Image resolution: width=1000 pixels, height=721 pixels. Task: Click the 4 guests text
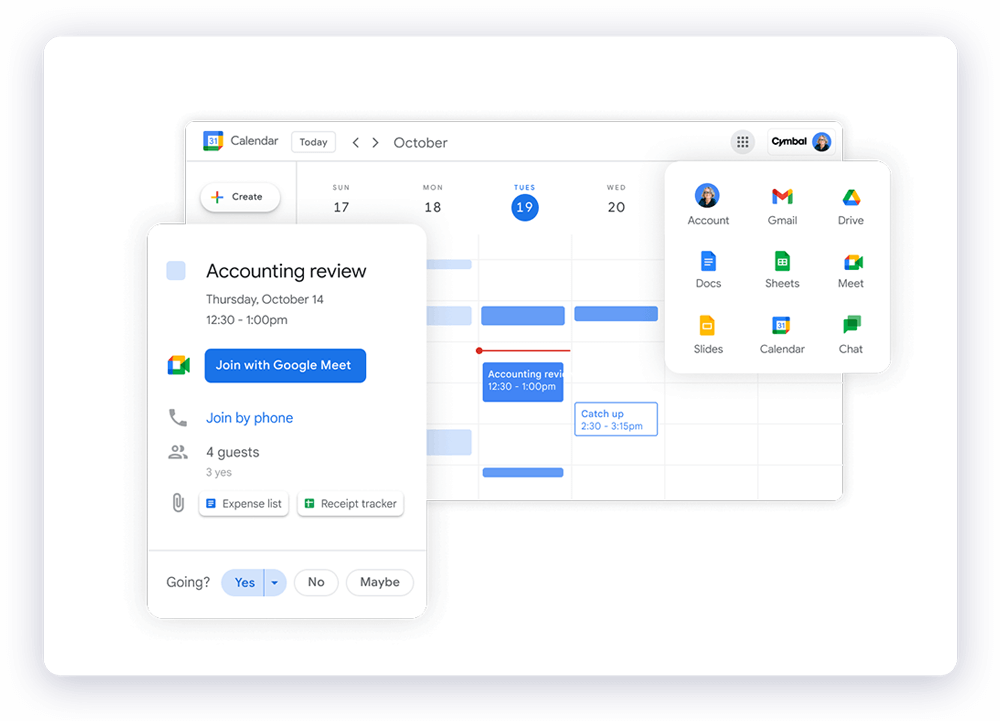pos(233,452)
